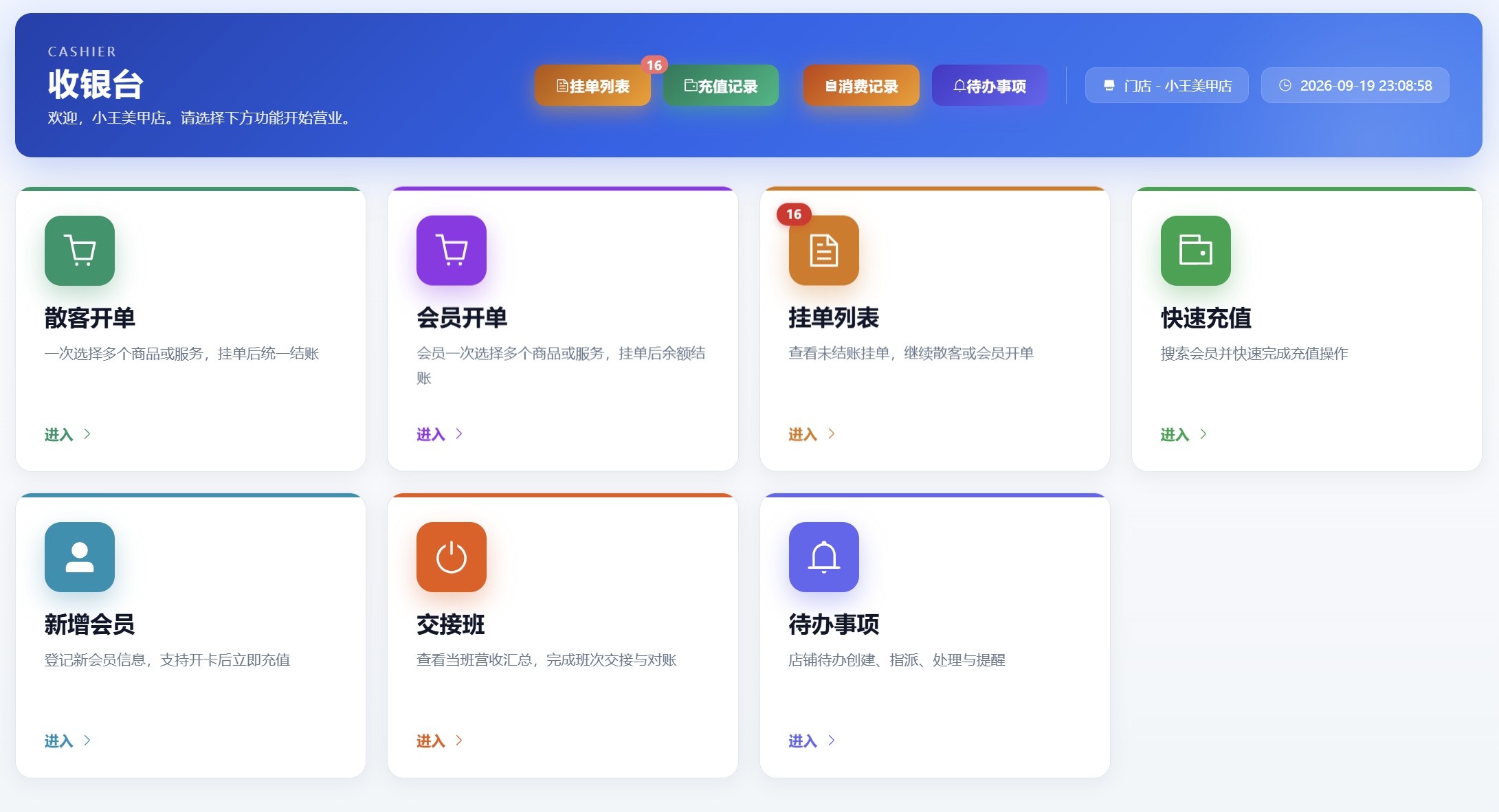The width and height of the screenshot is (1499, 812).
Task: Click 进入 on the 挂单列表 card
Action: 812,434
